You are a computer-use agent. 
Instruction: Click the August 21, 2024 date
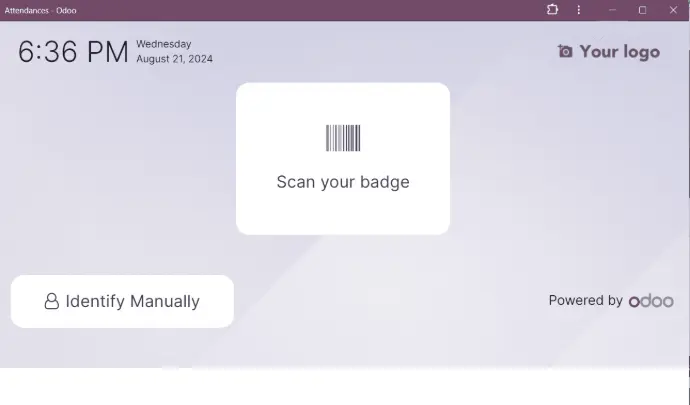point(174,59)
